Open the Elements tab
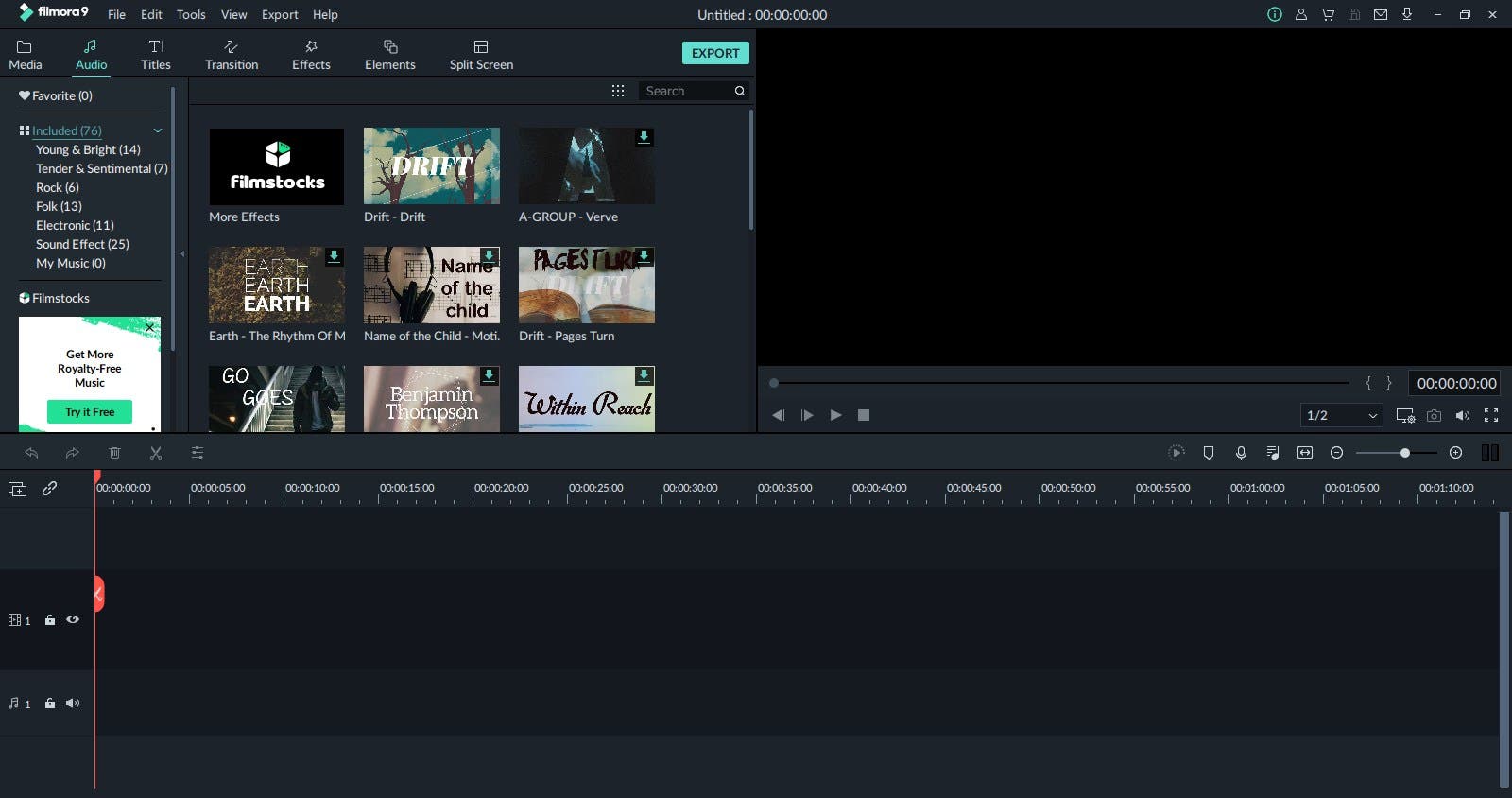1512x798 pixels. (x=390, y=55)
